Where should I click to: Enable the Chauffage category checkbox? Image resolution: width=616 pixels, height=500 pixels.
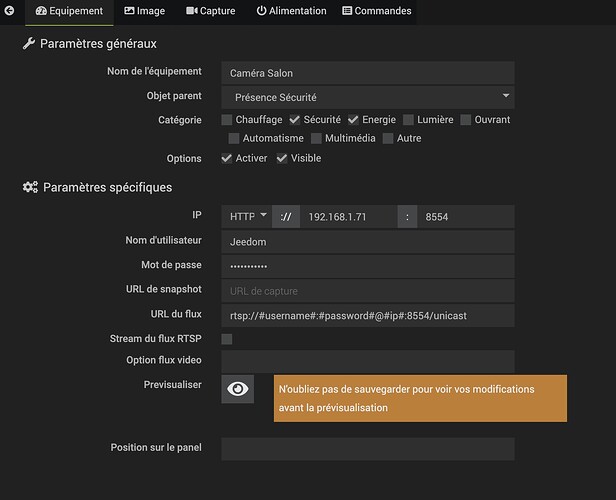(x=227, y=120)
